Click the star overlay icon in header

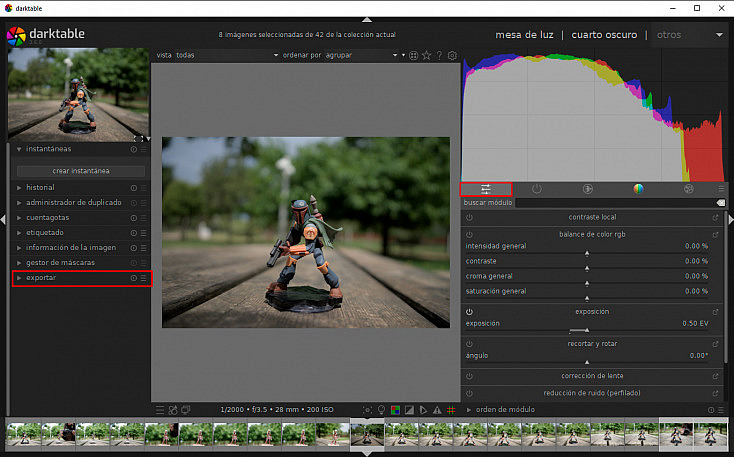tap(426, 55)
